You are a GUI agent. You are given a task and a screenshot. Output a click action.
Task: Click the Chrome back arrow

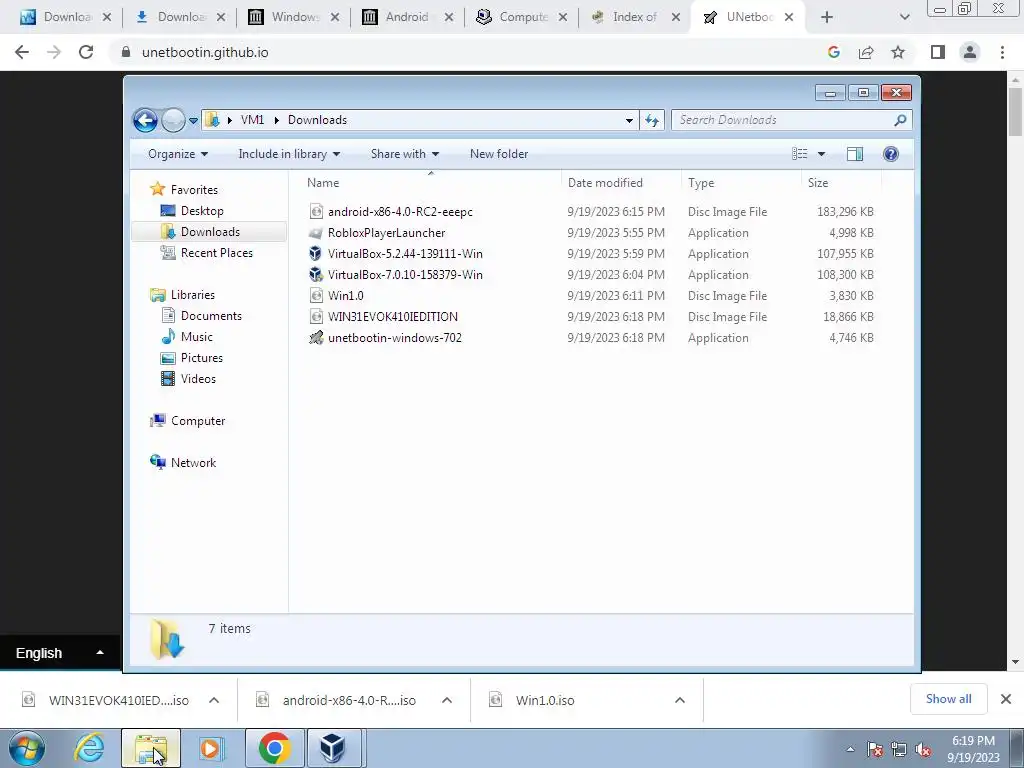(x=22, y=52)
